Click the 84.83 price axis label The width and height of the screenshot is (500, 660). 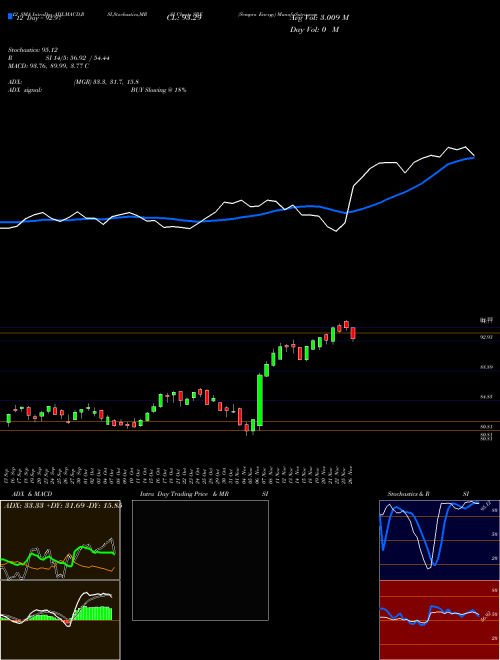click(487, 397)
